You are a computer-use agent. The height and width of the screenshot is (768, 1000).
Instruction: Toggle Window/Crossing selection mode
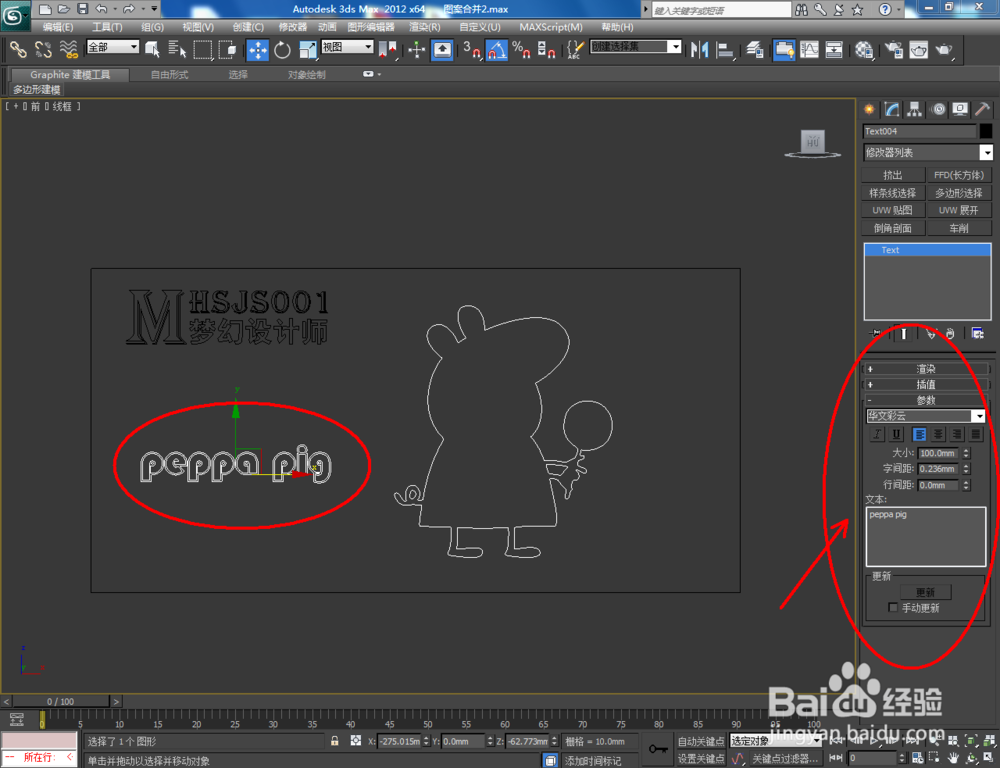tap(227, 49)
